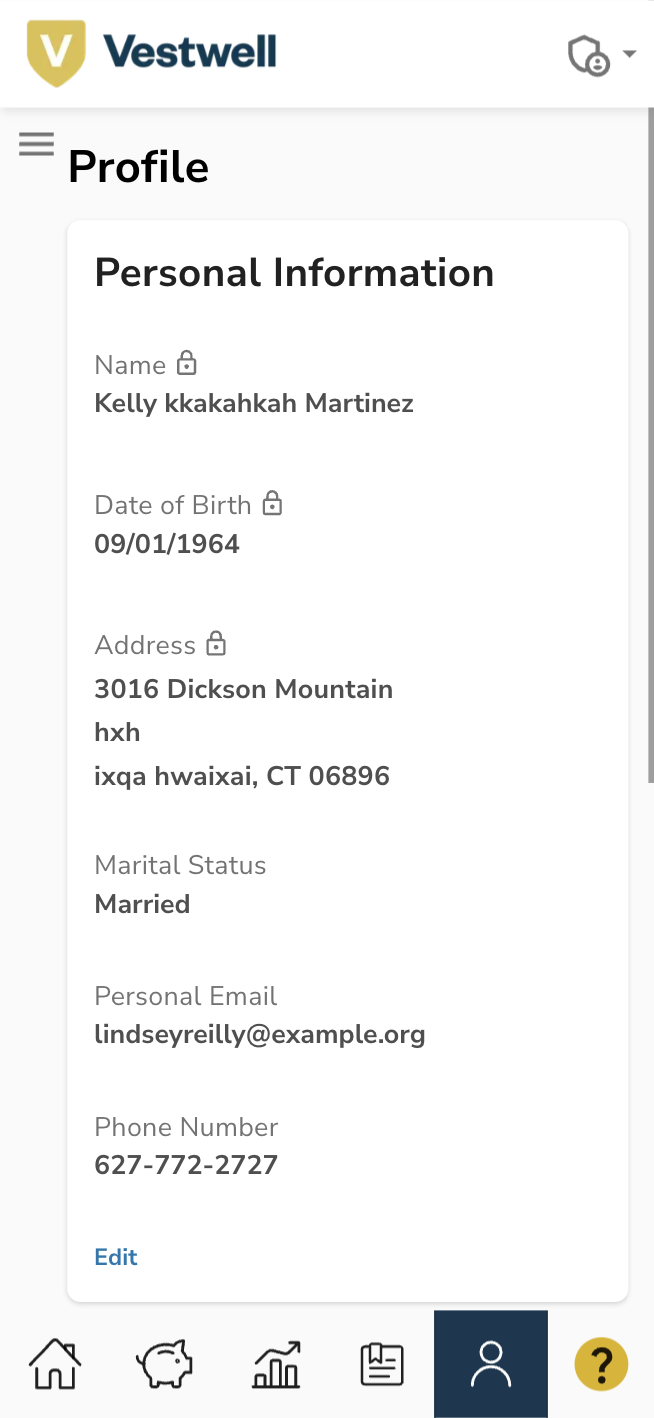Viewport: 654px width, 1418px height.
Task: Expand the account dropdown arrow
Action: (629, 54)
